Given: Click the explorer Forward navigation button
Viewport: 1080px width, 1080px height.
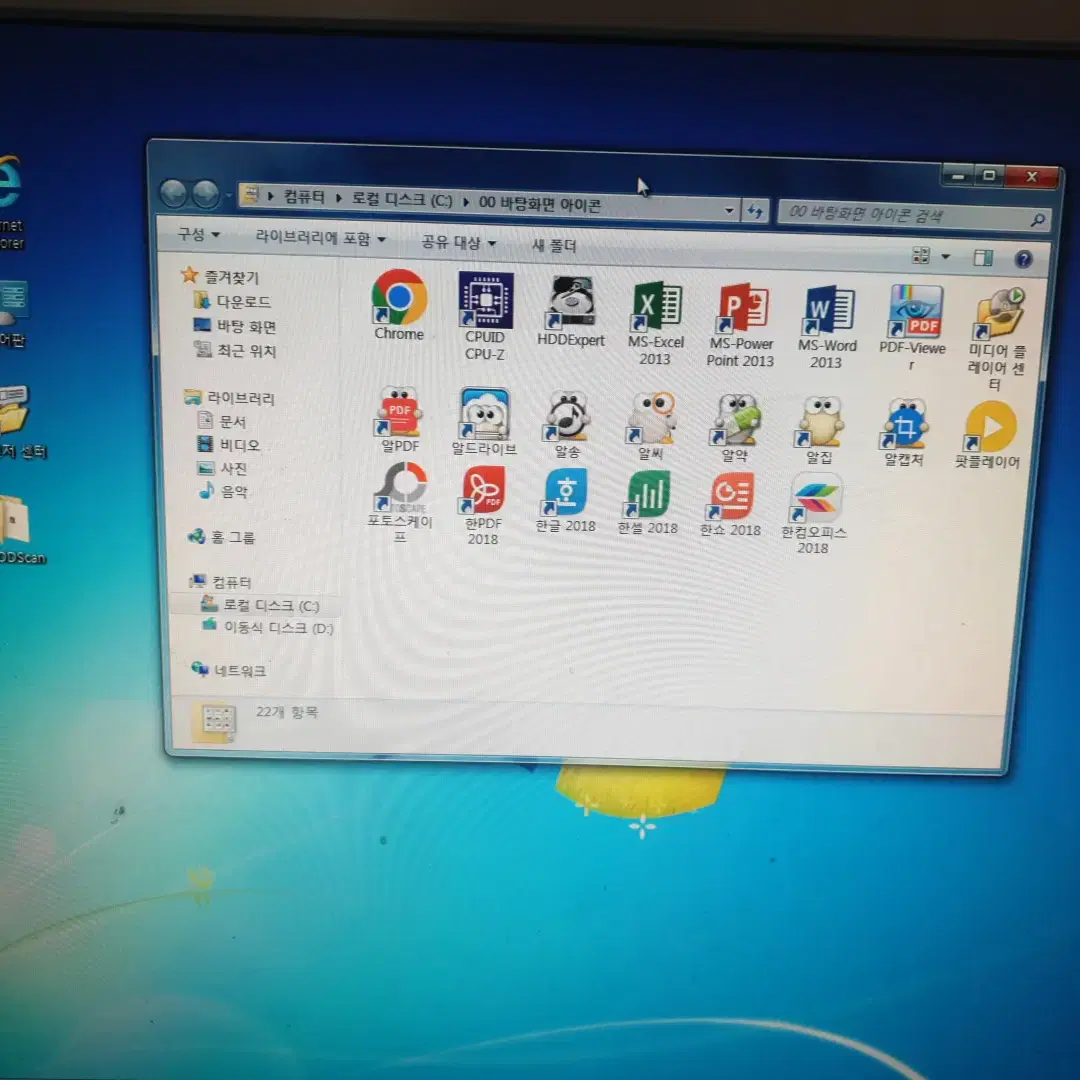Looking at the screenshot, I should click(x=205, y=194).
